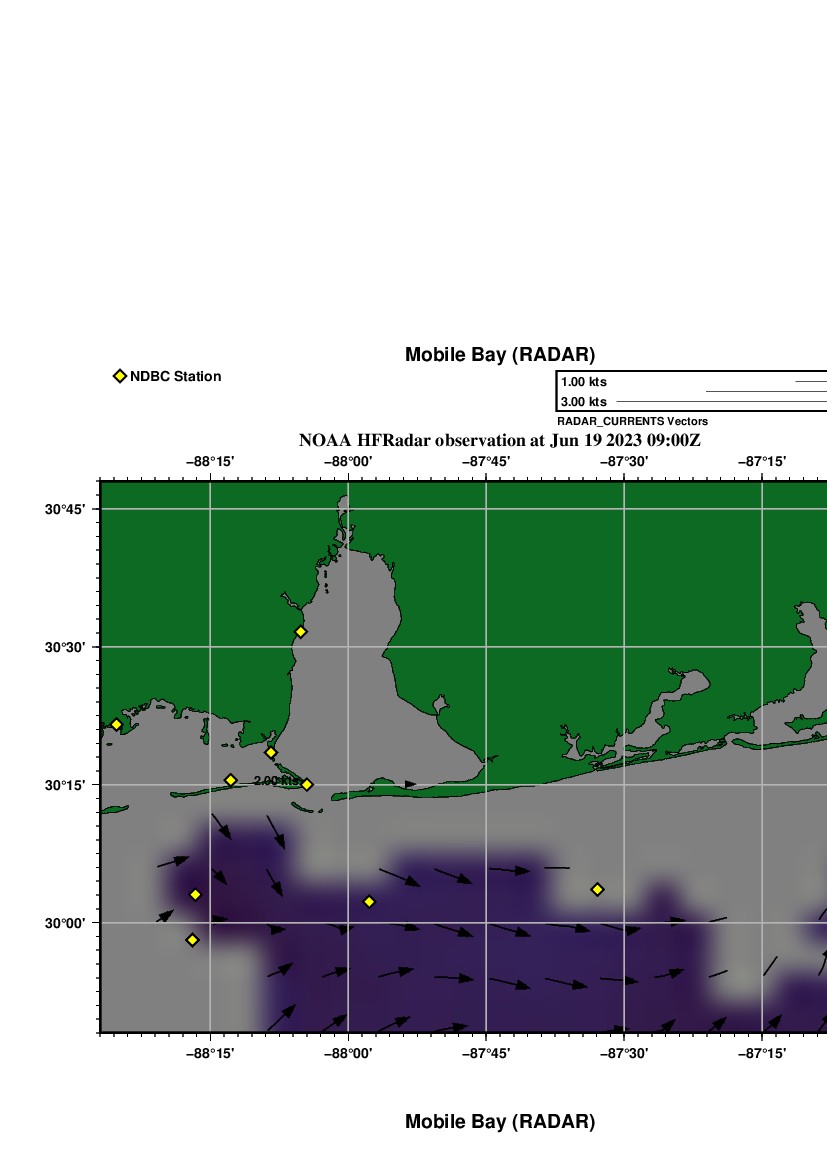Click the "RADAR_CURRENTS Vectors" legend caption
This screenshot has width=827, height=1170.
tap(632, 421)
